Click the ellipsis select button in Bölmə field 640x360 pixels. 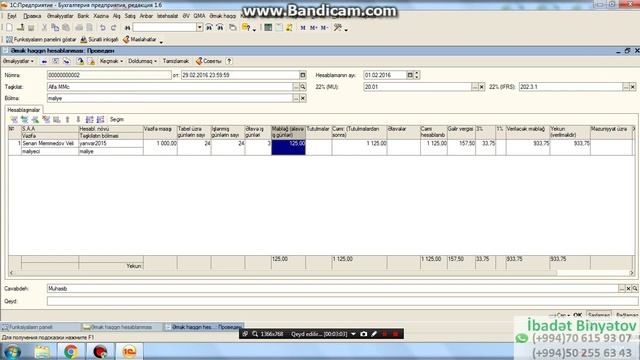296,98
